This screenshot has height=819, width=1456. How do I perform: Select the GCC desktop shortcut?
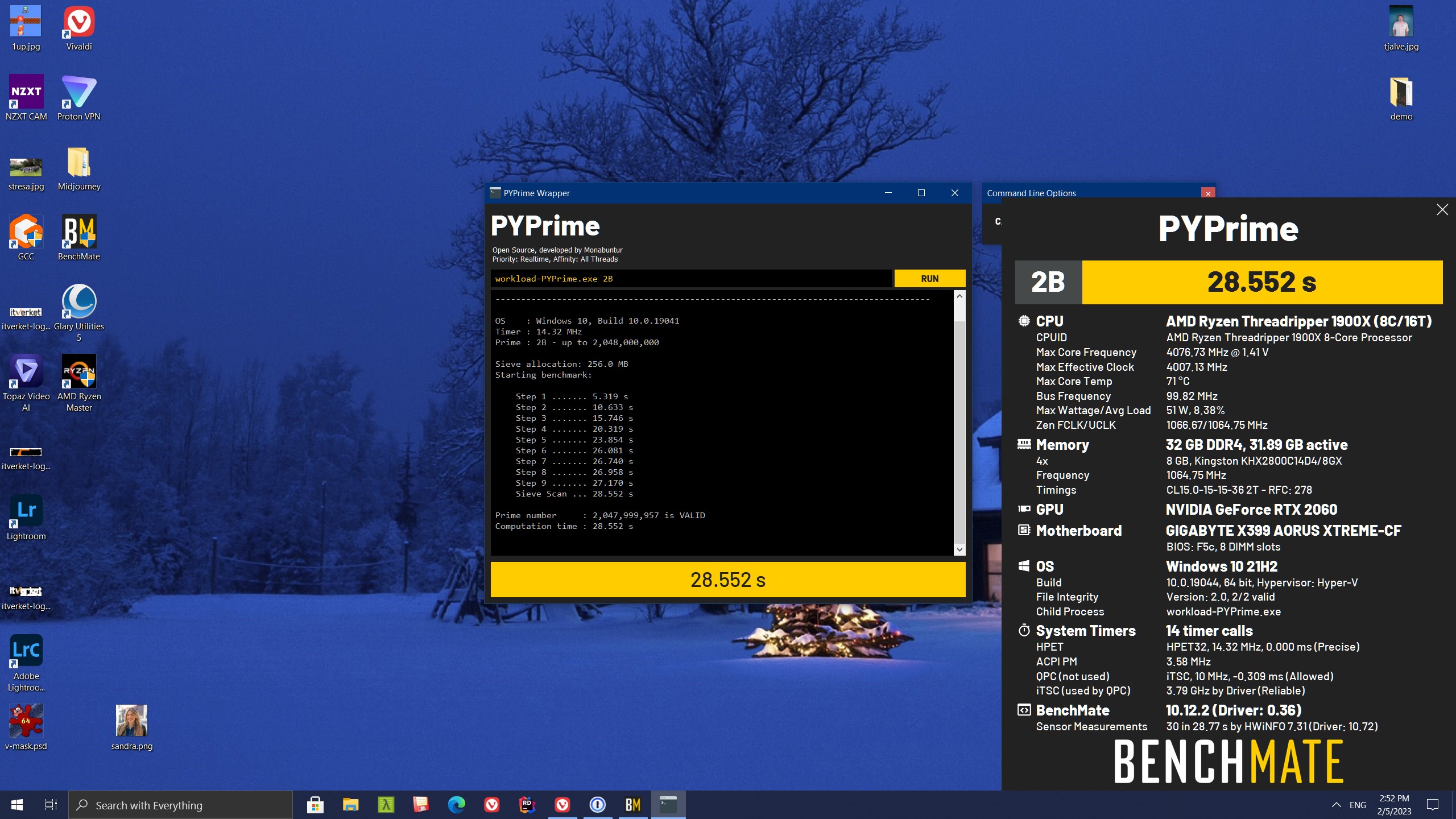pos(26,238)
